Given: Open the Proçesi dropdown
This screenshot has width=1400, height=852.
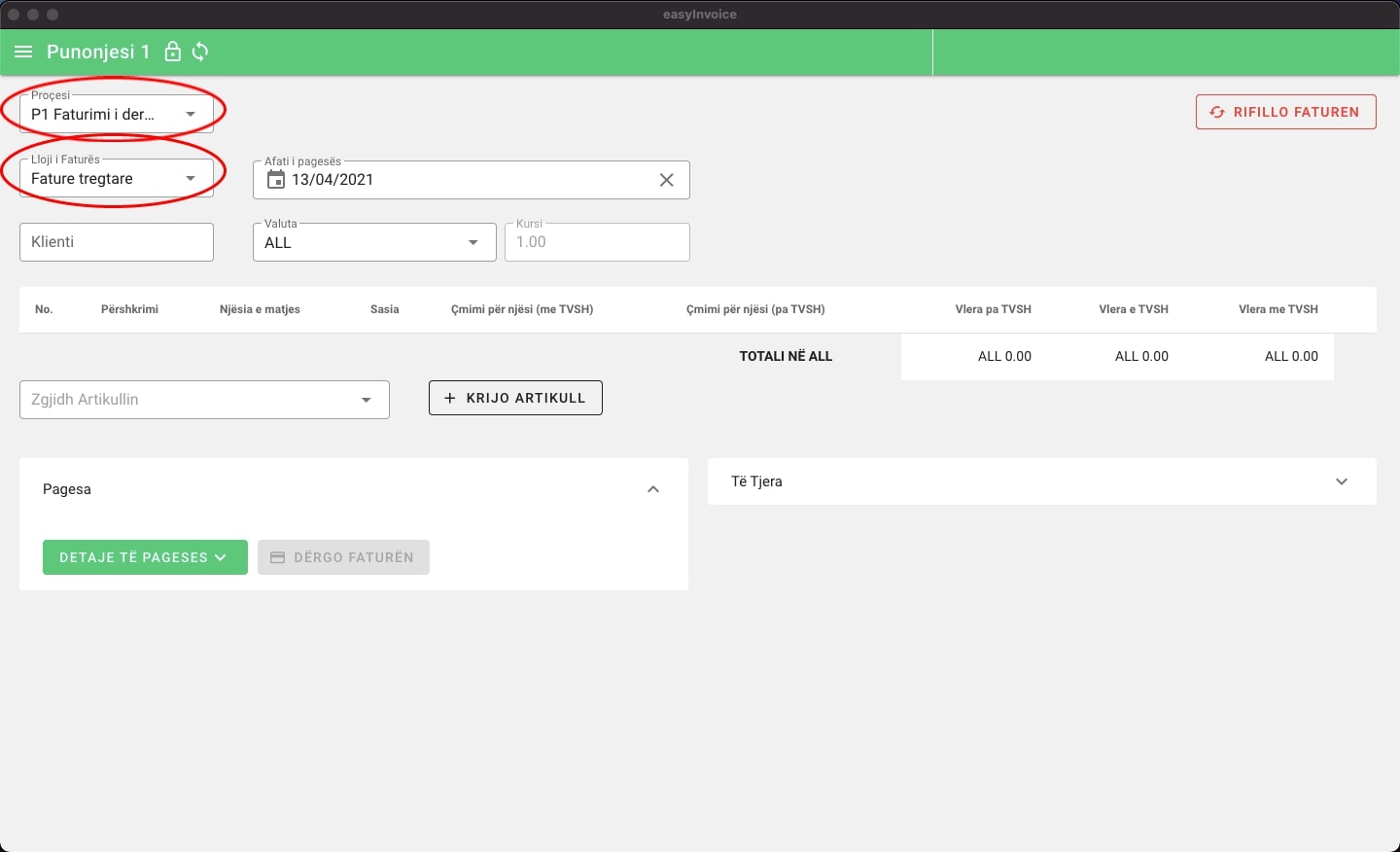Looking at the screenshot, I should (x=191, y=113).
